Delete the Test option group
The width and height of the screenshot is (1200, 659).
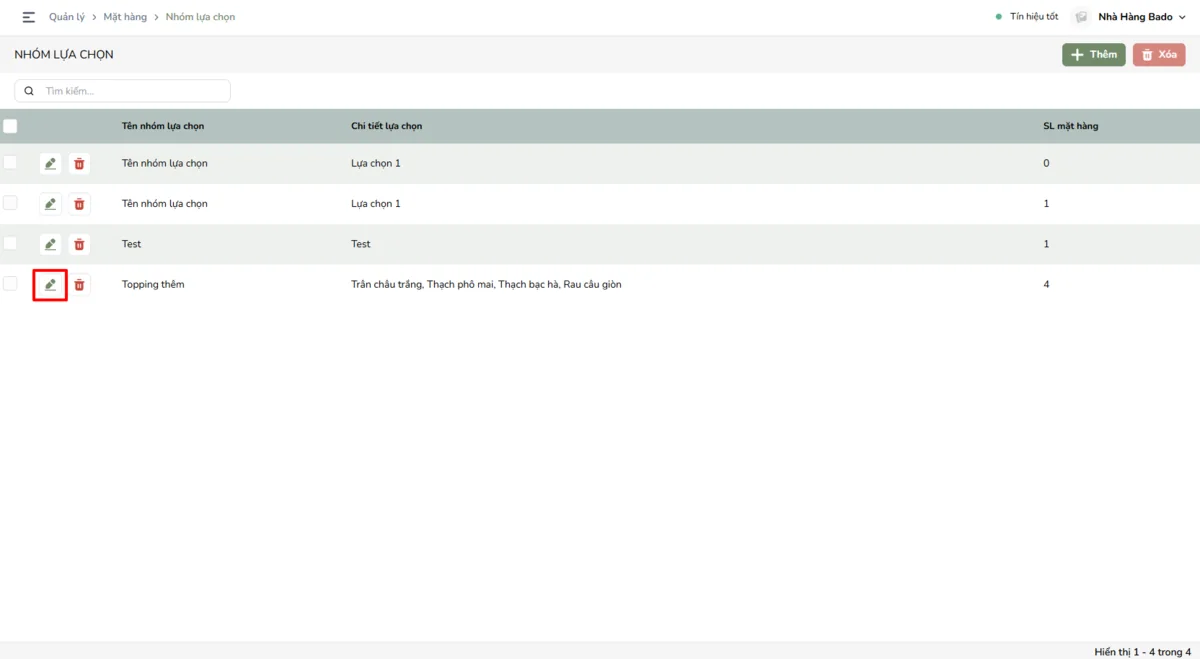(79, 244)
